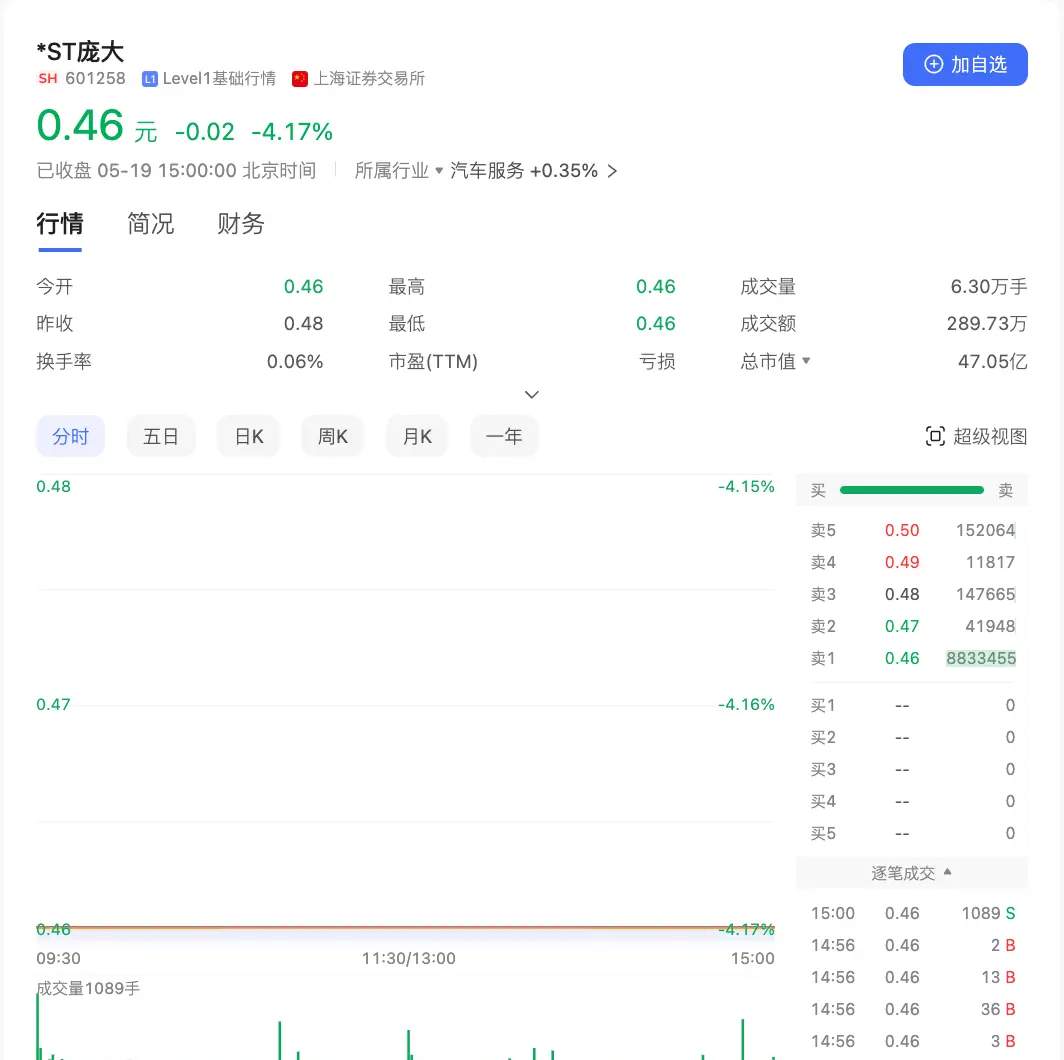This screenshot has width=1064, height=1060.
Task: Open the arrow next to 汽车服务 +0.35%
Action: (612, 171)
